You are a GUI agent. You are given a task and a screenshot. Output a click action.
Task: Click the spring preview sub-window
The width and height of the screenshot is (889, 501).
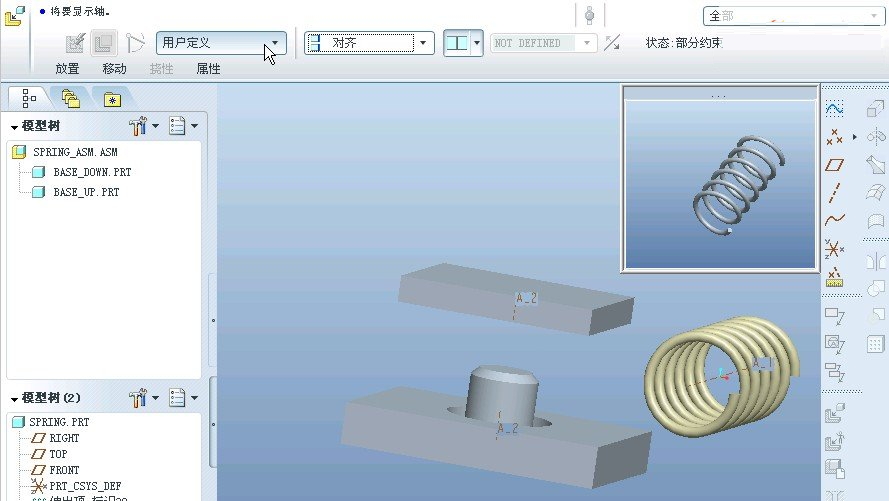click(x=720, y=180)
